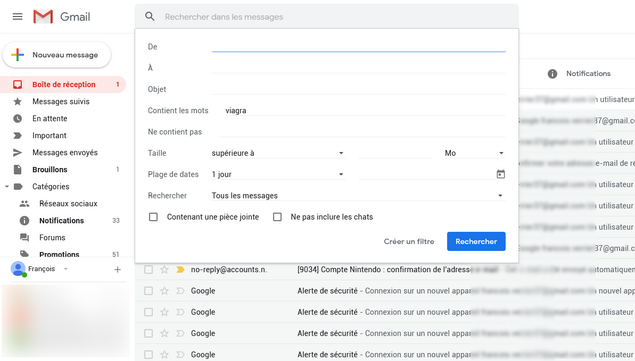
Task: Click the search bar Rechercher dans les messages
Action: point(326,17)
